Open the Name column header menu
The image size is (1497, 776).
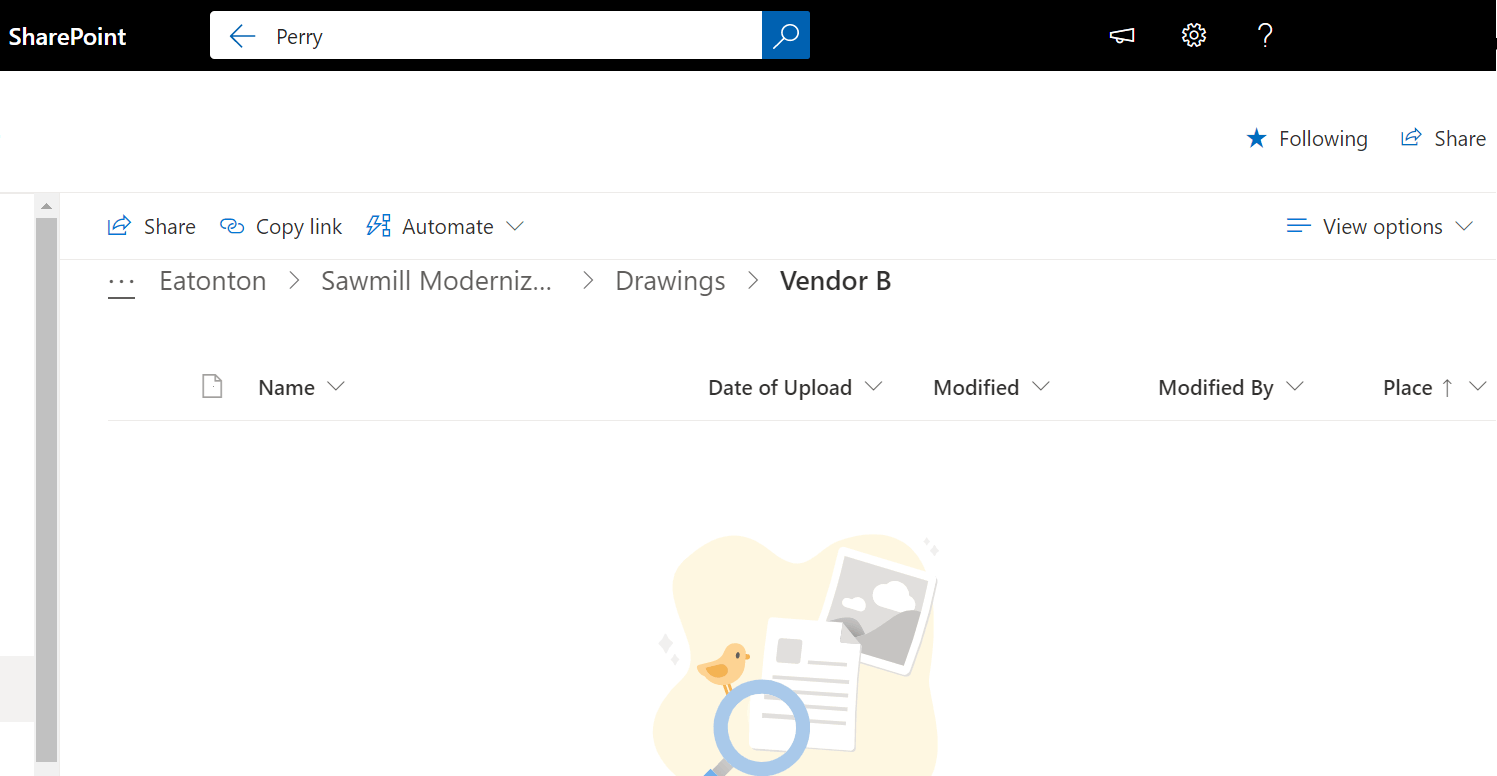coord(301,387)
